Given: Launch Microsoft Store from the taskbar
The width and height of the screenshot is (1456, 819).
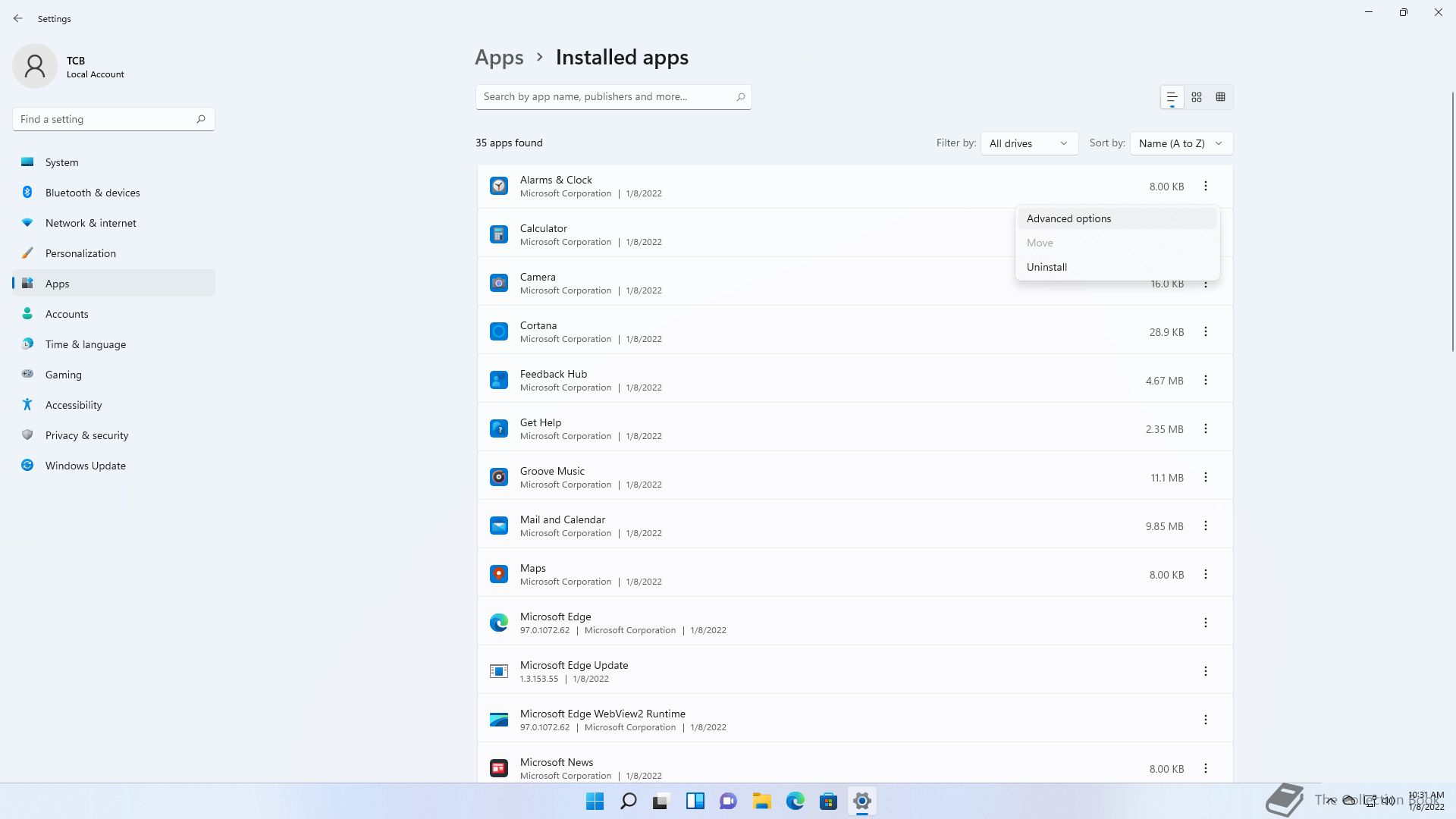Looking at the screenshot, I should [829, 801].
